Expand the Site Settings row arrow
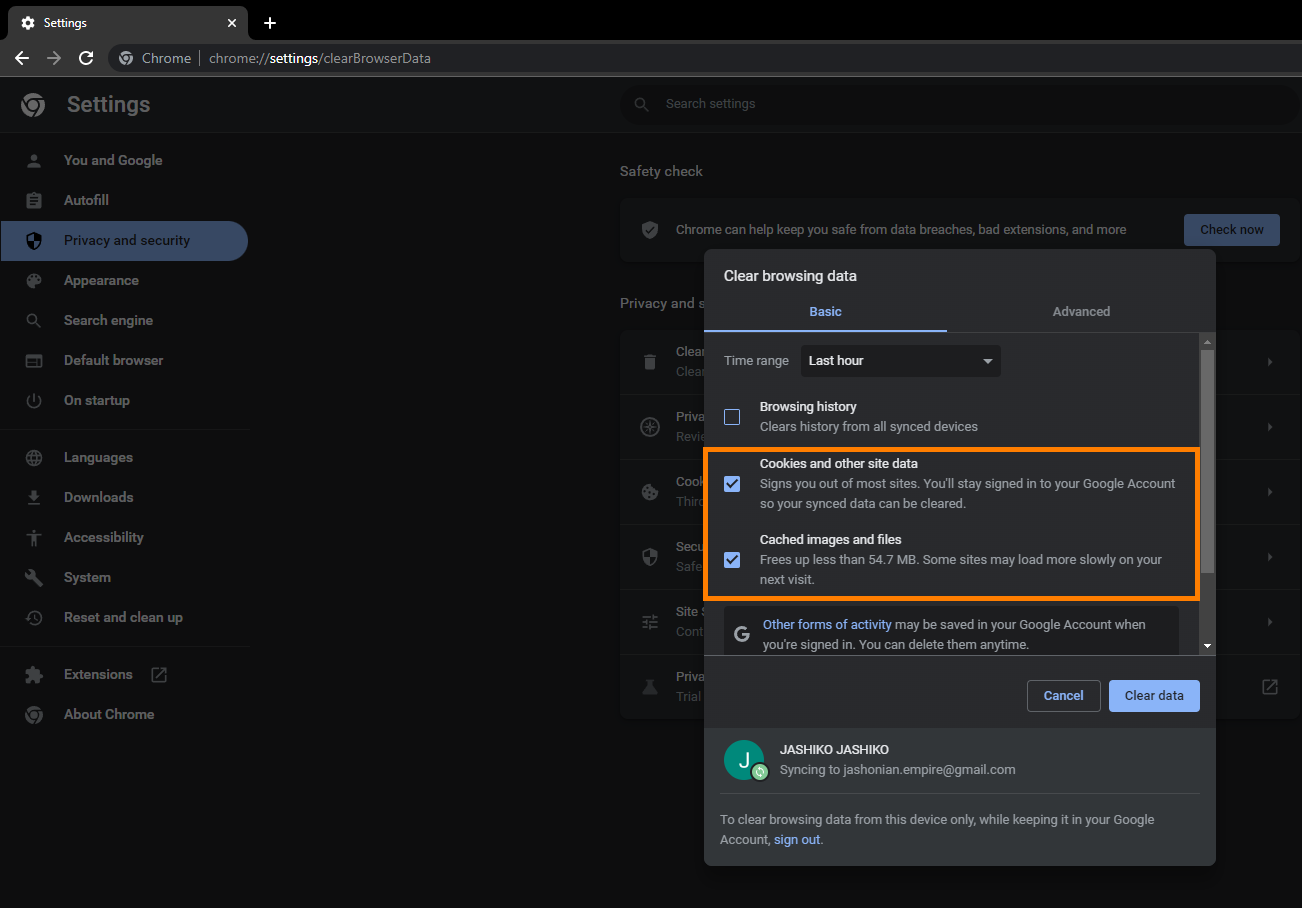Viewport: 1302px width, 908px height. coord(1269,621)
